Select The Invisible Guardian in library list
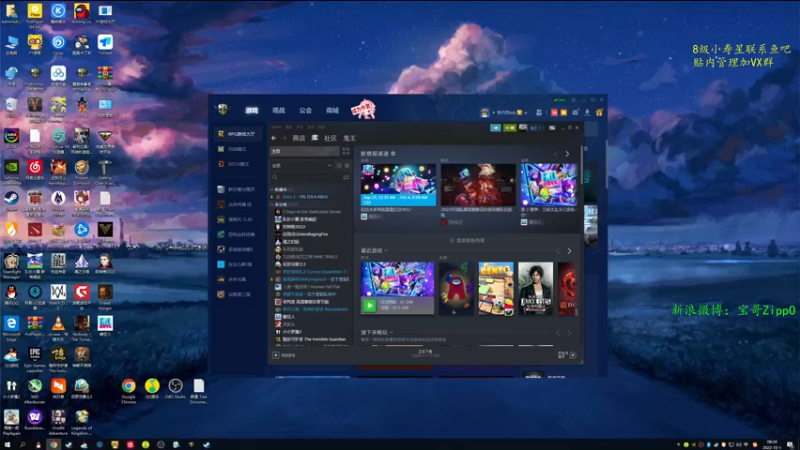The image size is (800, 450). click(x=311, y=339)
